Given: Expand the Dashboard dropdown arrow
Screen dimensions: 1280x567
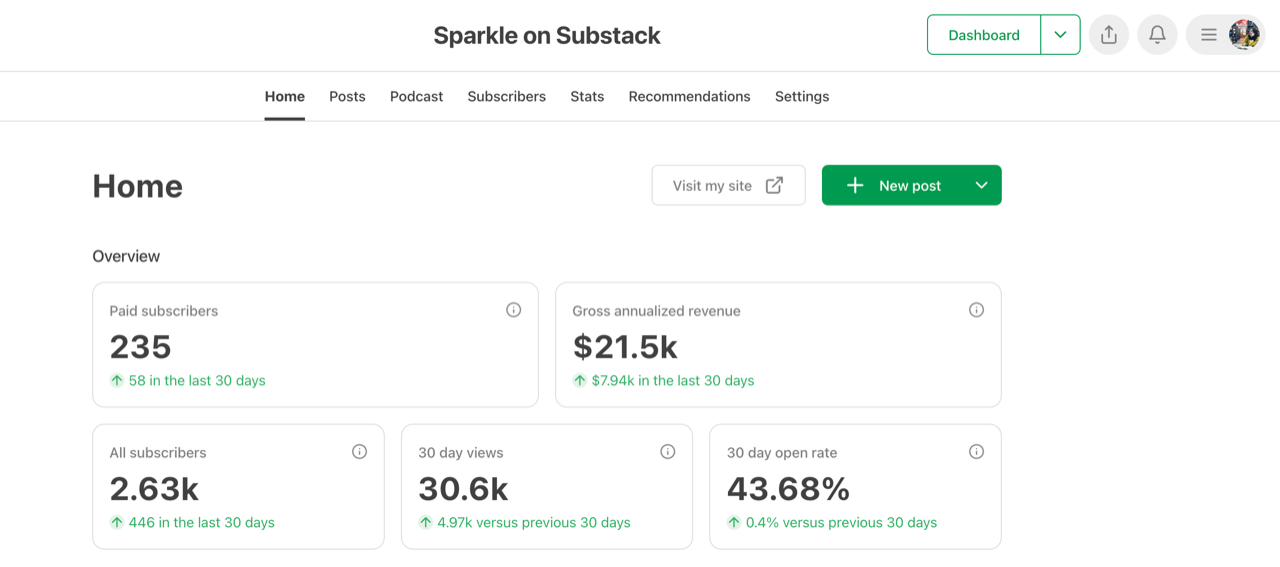Looking at the screenshot, I should (x=1060, y=35).
